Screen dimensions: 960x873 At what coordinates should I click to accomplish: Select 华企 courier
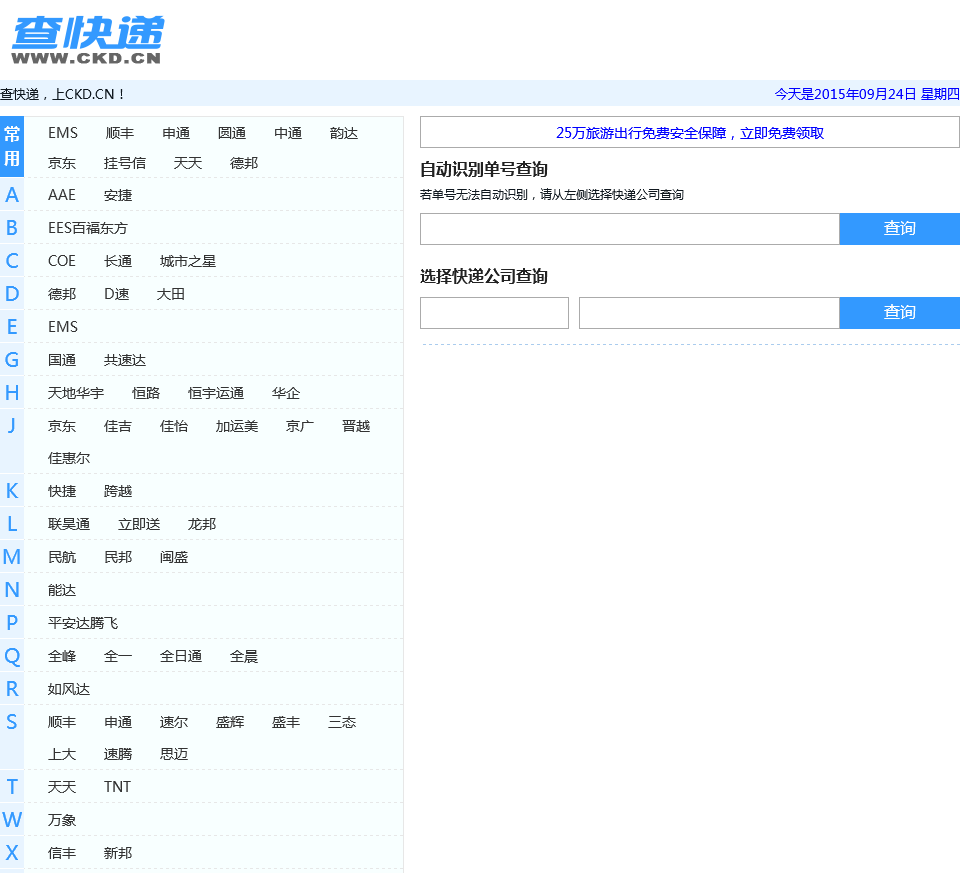286,393
